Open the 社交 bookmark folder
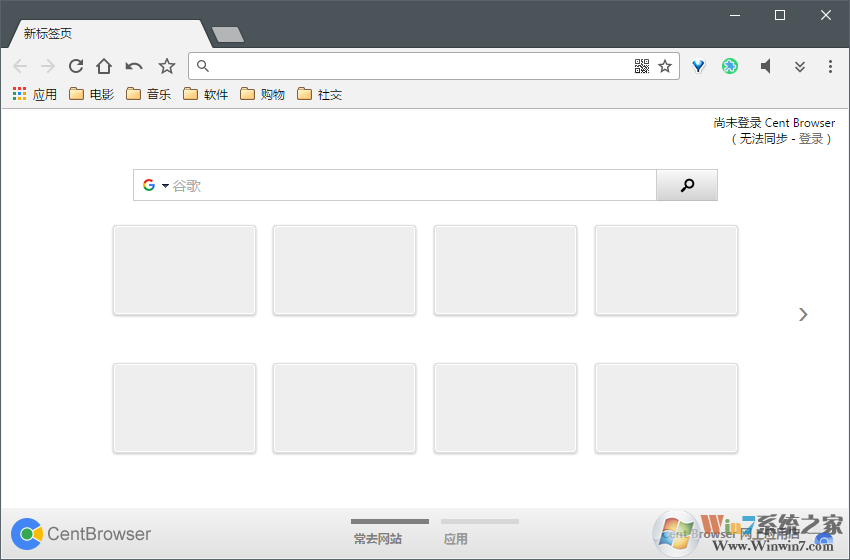The width and height of the screenshot is (850, 560). (x=319, y=94)
